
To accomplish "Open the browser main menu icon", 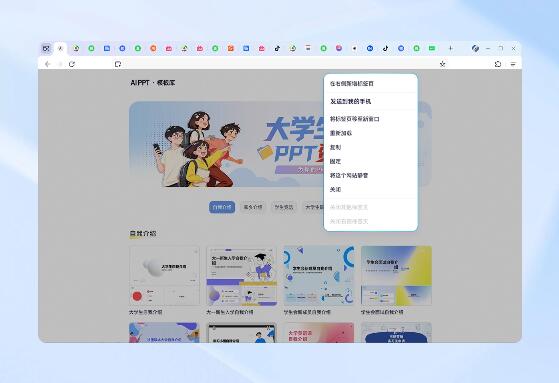I will pyautogui.click(x=513, y=64).
